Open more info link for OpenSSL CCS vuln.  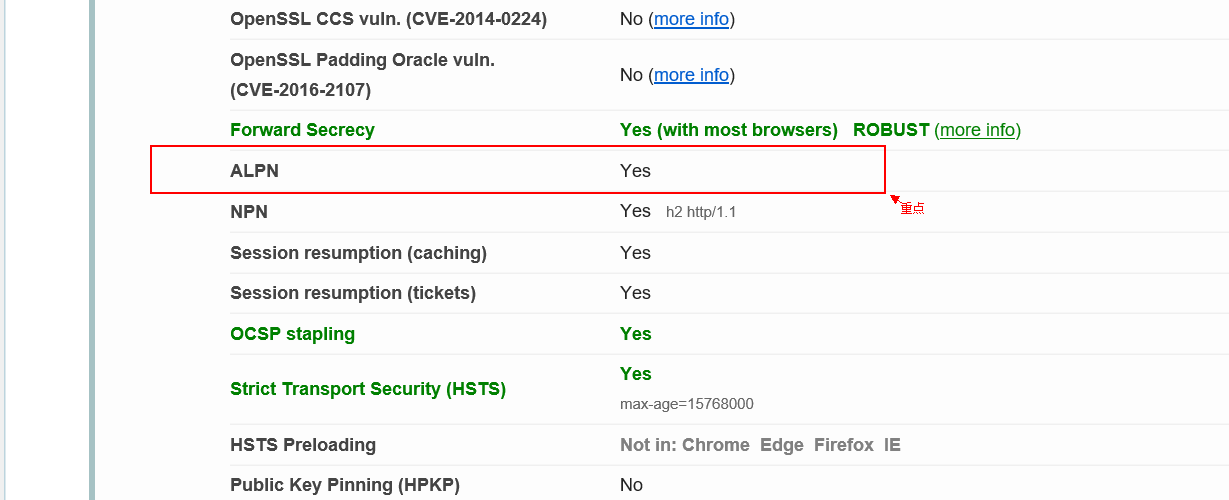click(x=691, y=19)
